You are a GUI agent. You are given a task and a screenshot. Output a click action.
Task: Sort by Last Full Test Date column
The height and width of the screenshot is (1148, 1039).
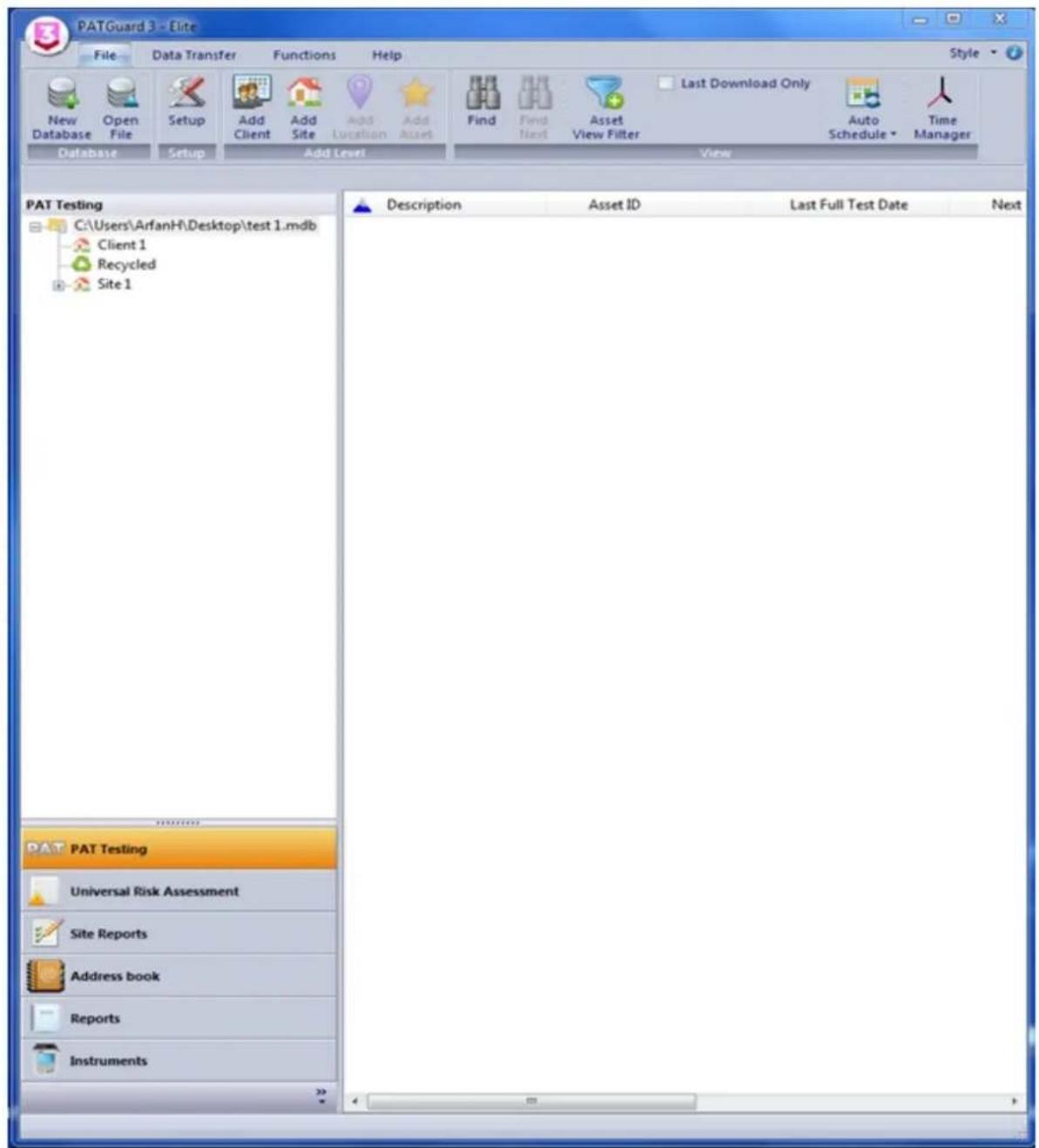click(848, 205)
